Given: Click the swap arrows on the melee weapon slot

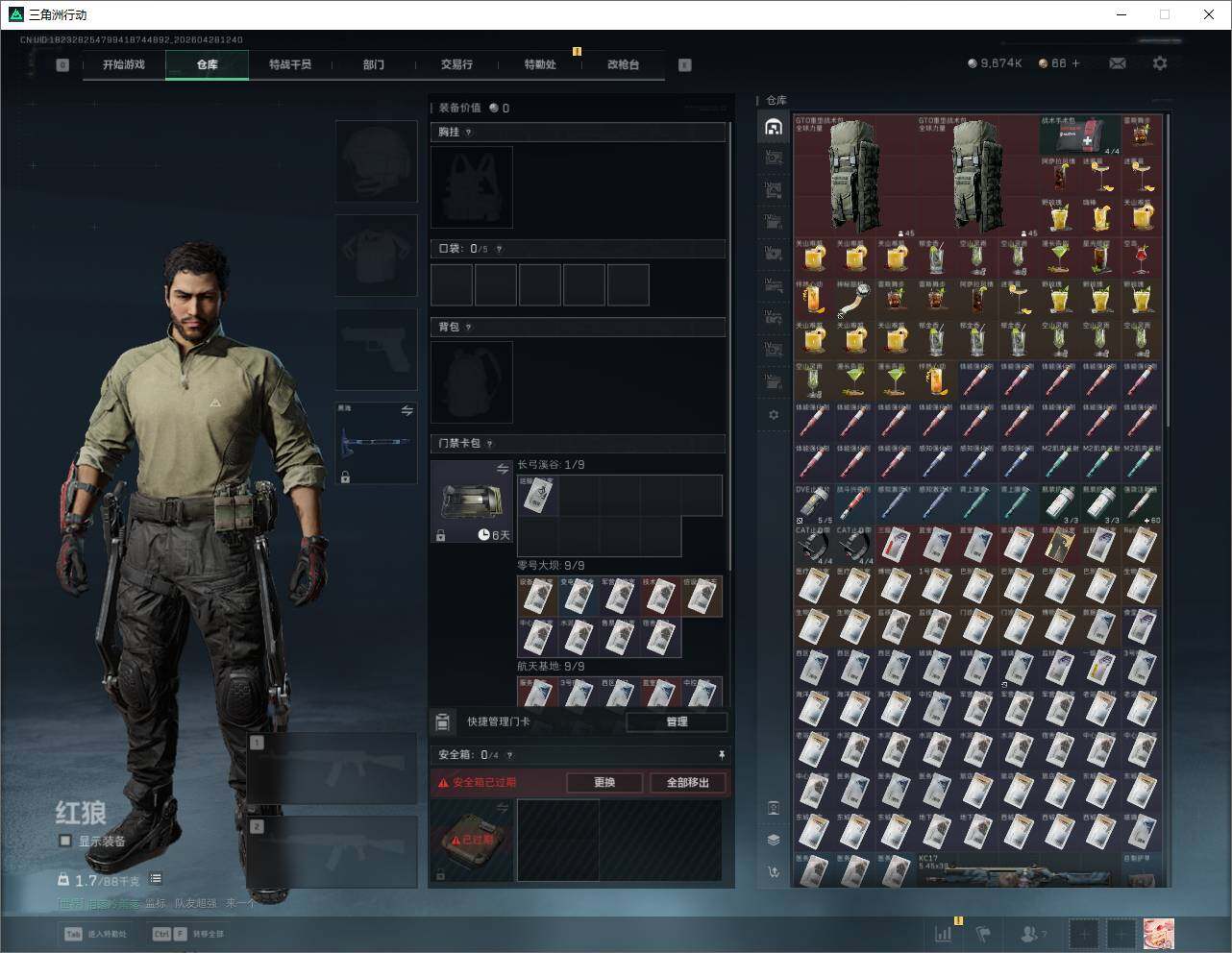Looking at the screenshot, I should (x=407, y=411).
